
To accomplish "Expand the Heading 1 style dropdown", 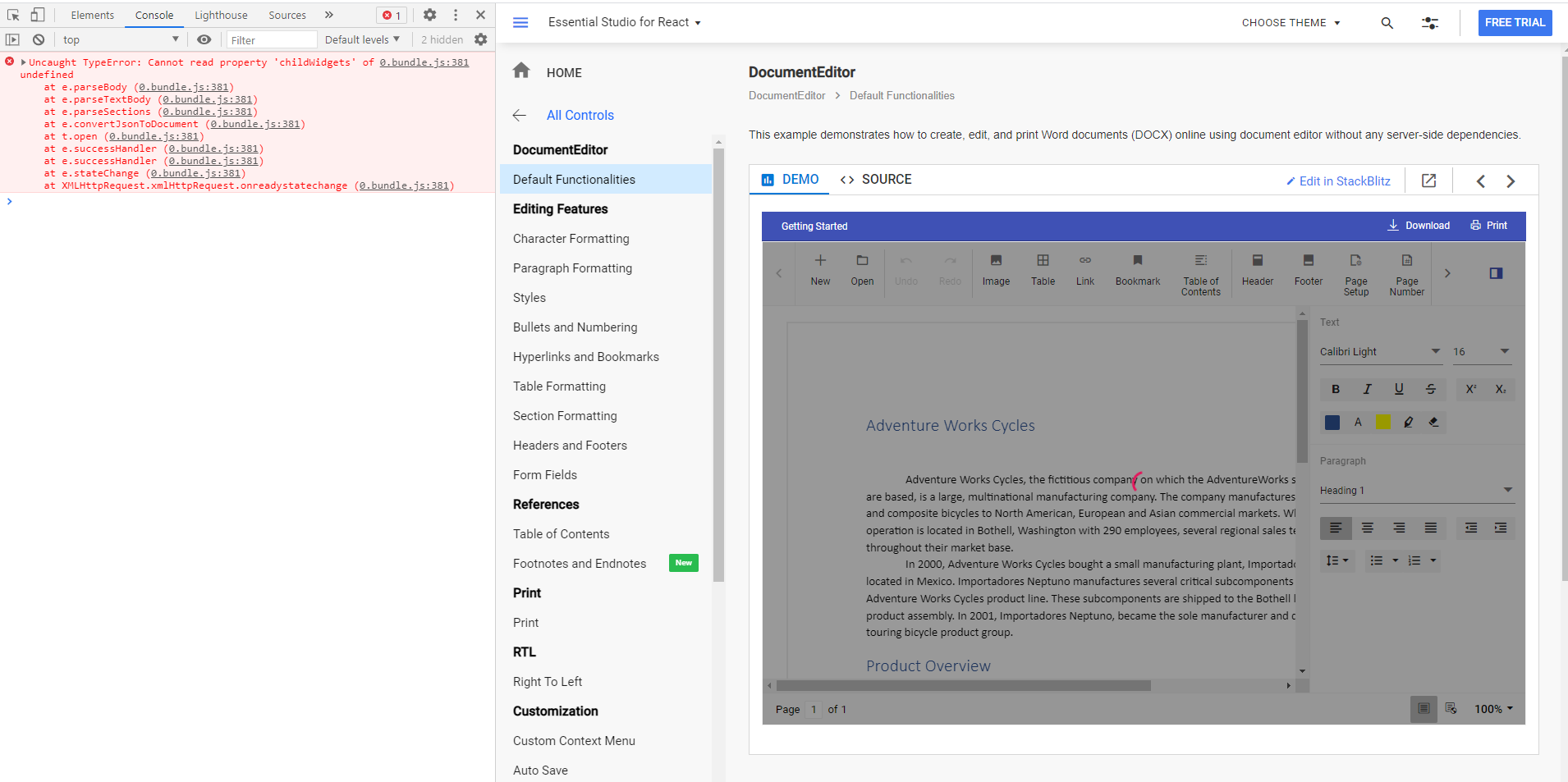I will pyautogui.click(x=1415, y=491).
